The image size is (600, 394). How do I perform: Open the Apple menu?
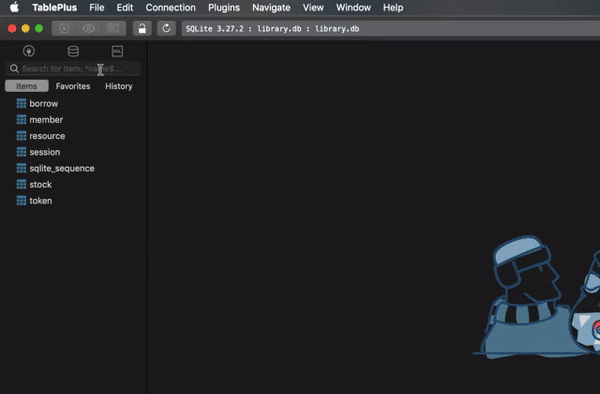coord(14,7)
